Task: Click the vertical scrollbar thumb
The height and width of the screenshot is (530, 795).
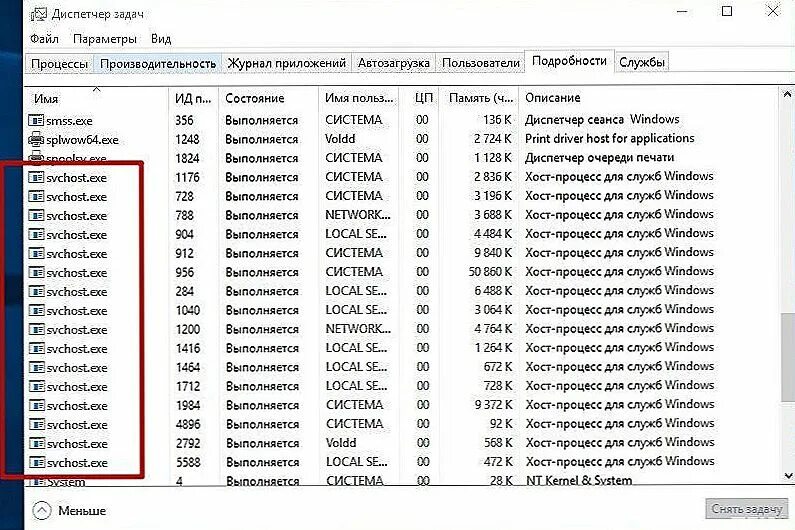Action: click(x=787, y=357)
